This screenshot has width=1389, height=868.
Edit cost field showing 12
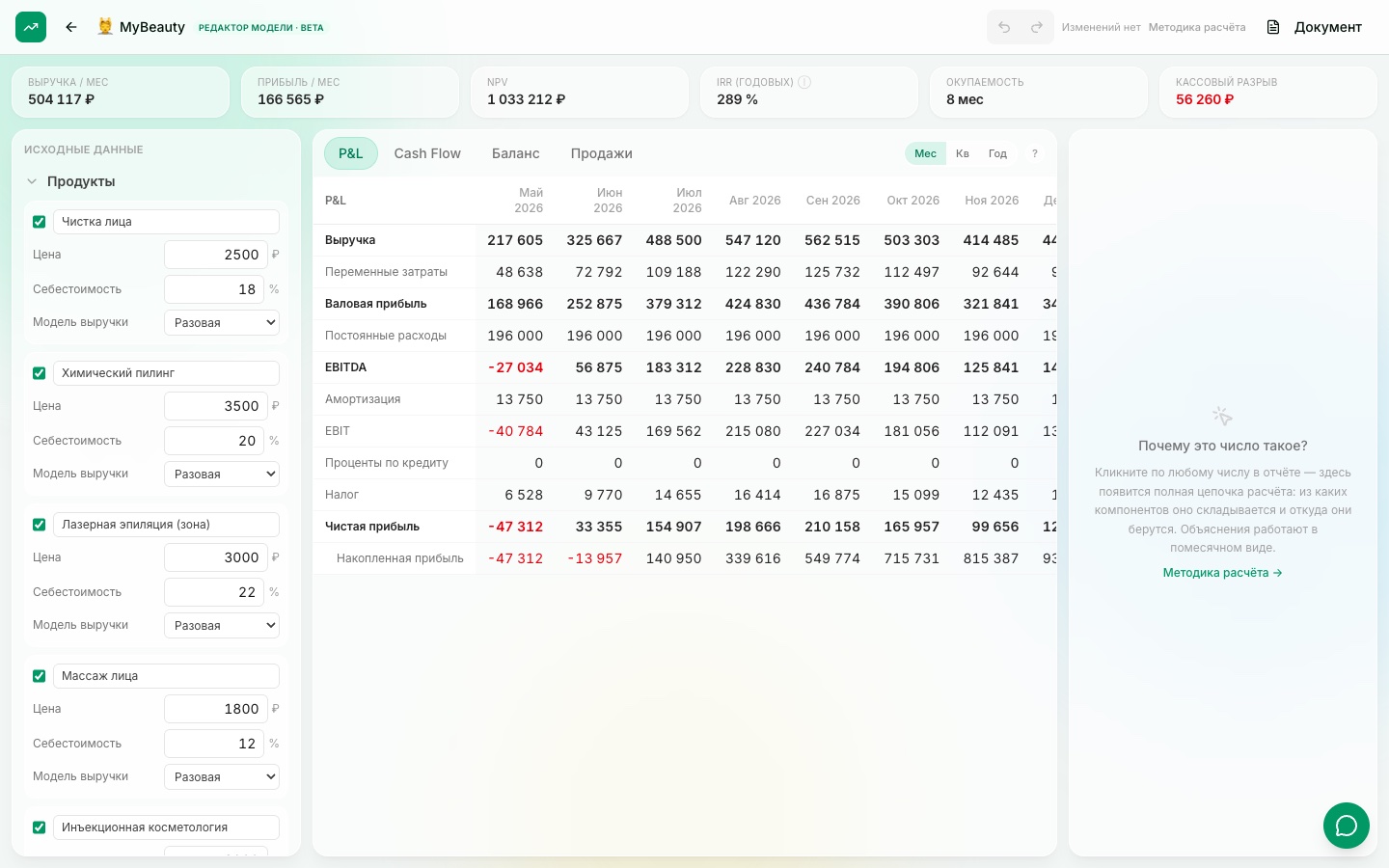tap(214, 744)
